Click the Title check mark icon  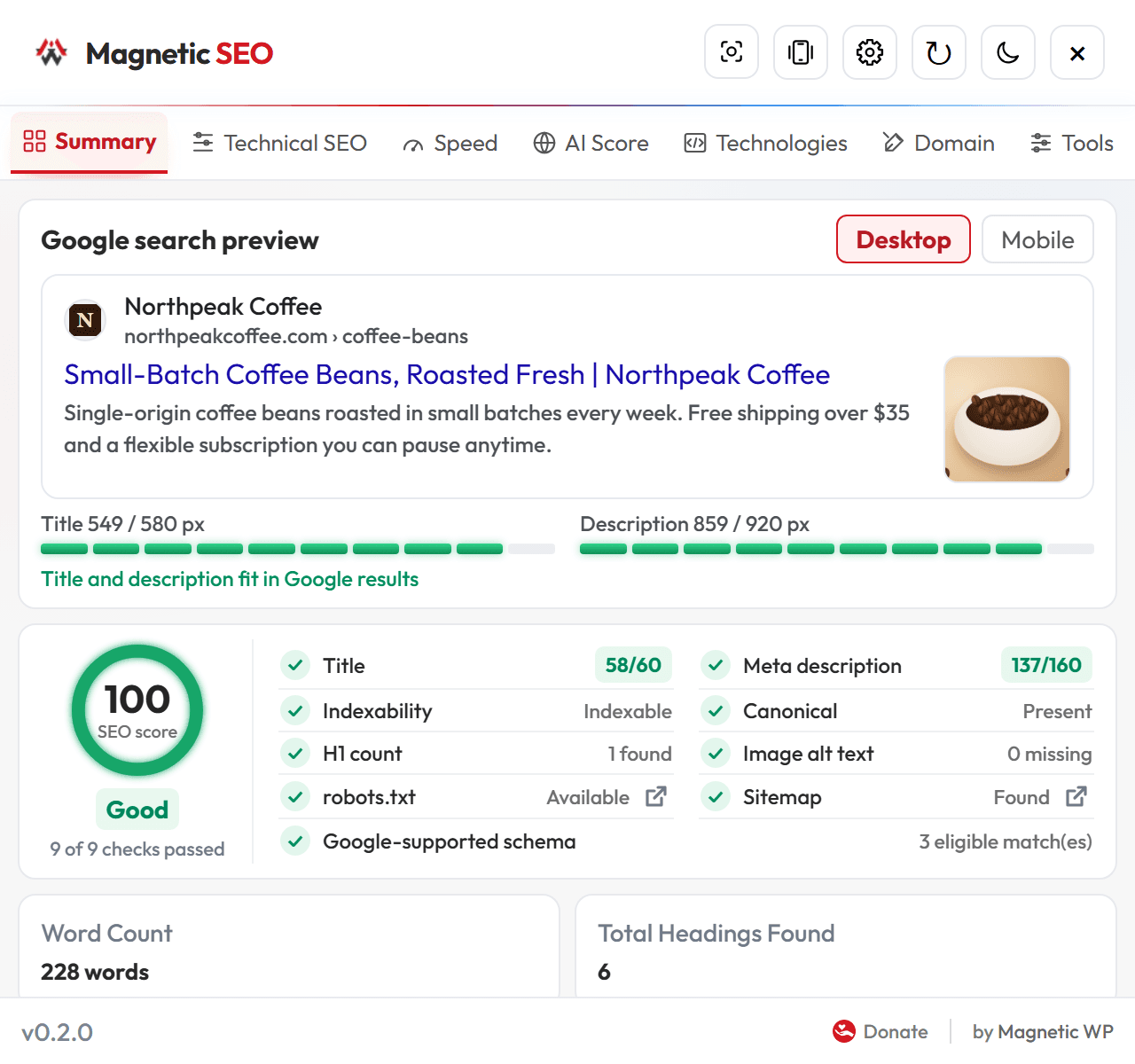click(x=295, y=665)
